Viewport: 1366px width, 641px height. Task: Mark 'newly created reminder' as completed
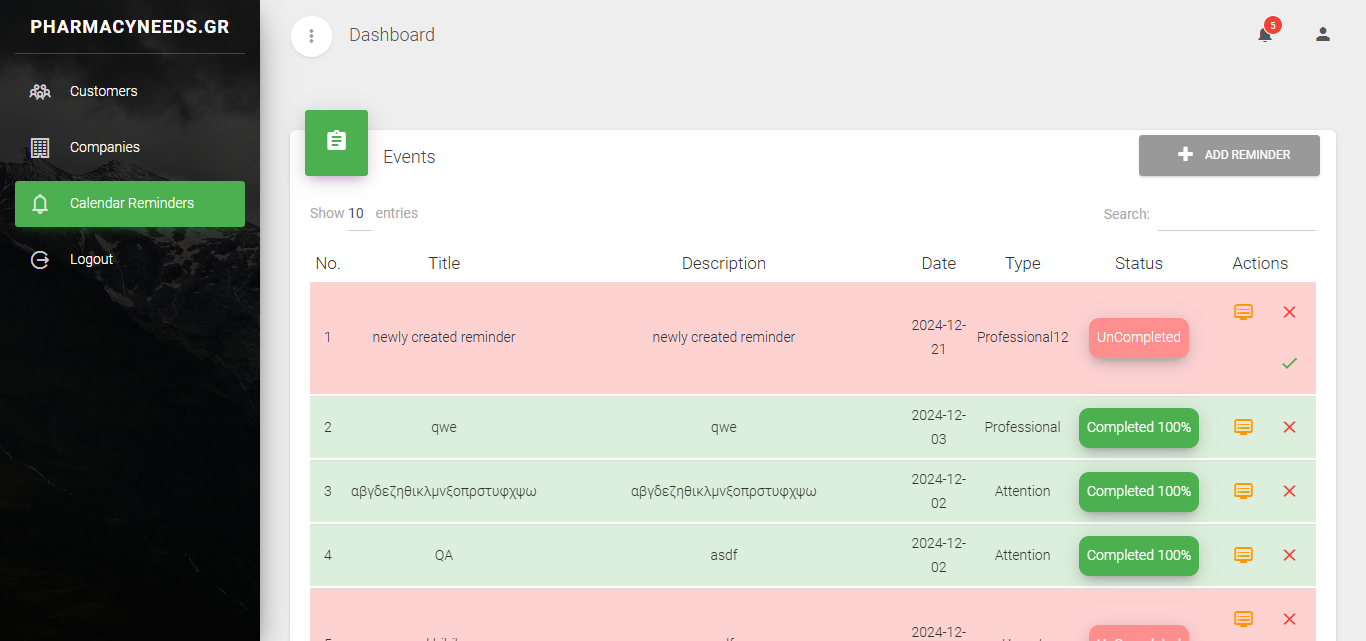click(x=1289, y=363)
